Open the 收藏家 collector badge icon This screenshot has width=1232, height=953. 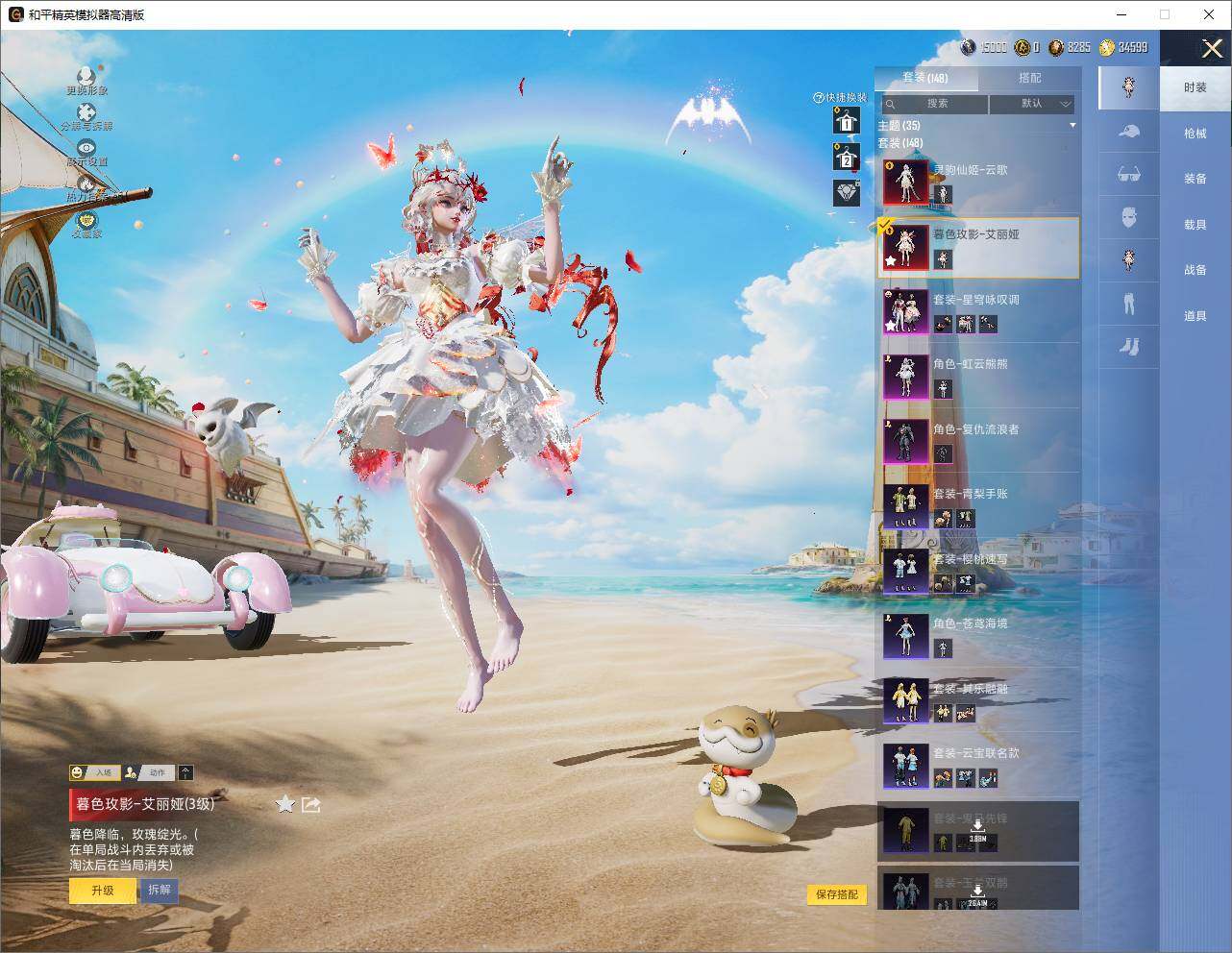86,220
